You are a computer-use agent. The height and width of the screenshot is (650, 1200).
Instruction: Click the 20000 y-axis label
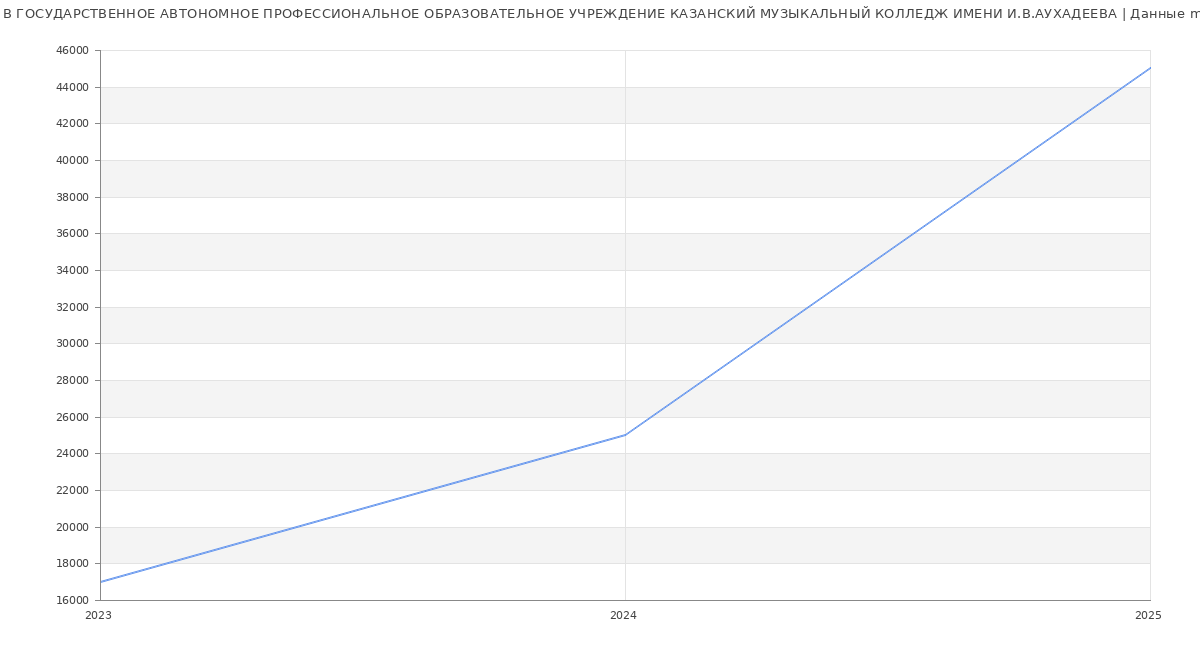(x=73, y=527)
